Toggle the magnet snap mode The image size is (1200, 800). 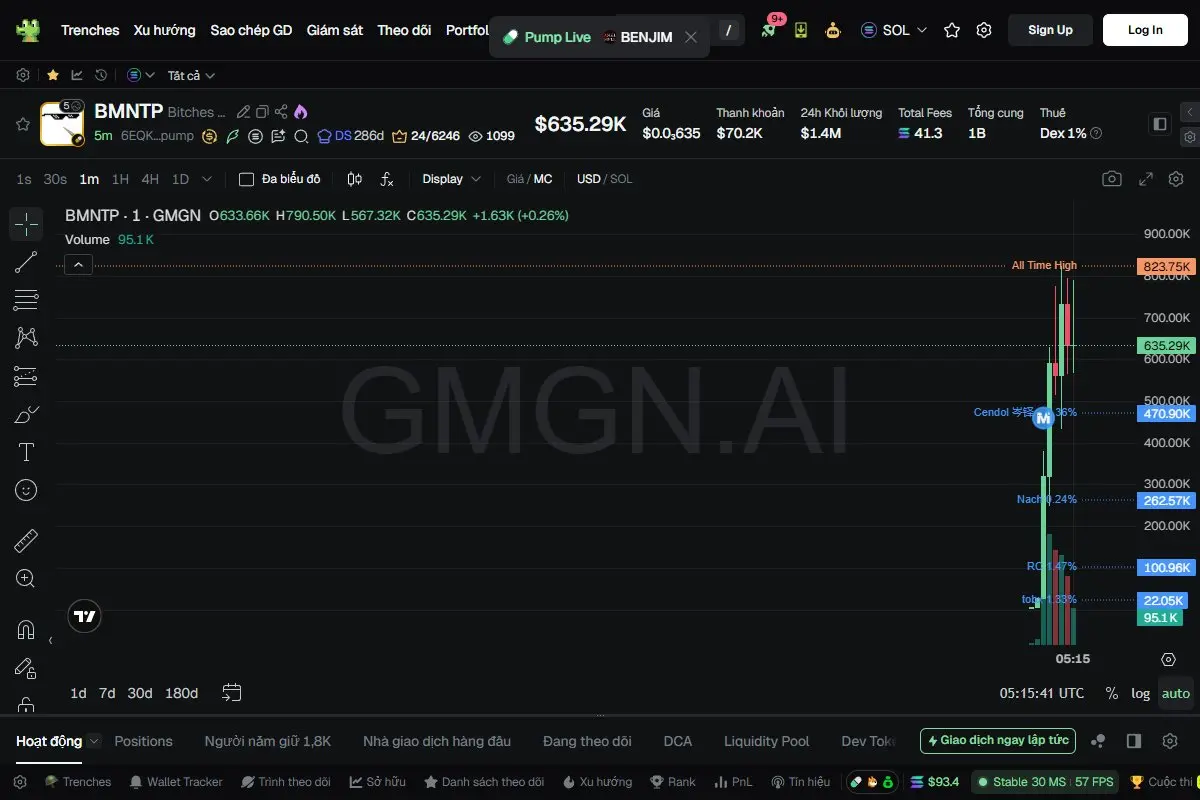point(26,630)
